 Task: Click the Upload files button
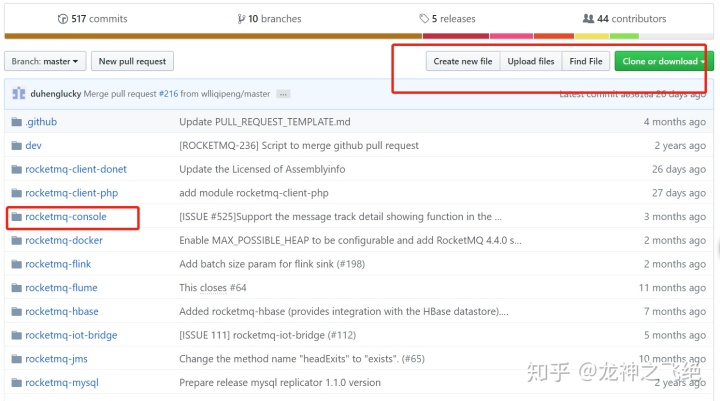[x=531, y=61]
